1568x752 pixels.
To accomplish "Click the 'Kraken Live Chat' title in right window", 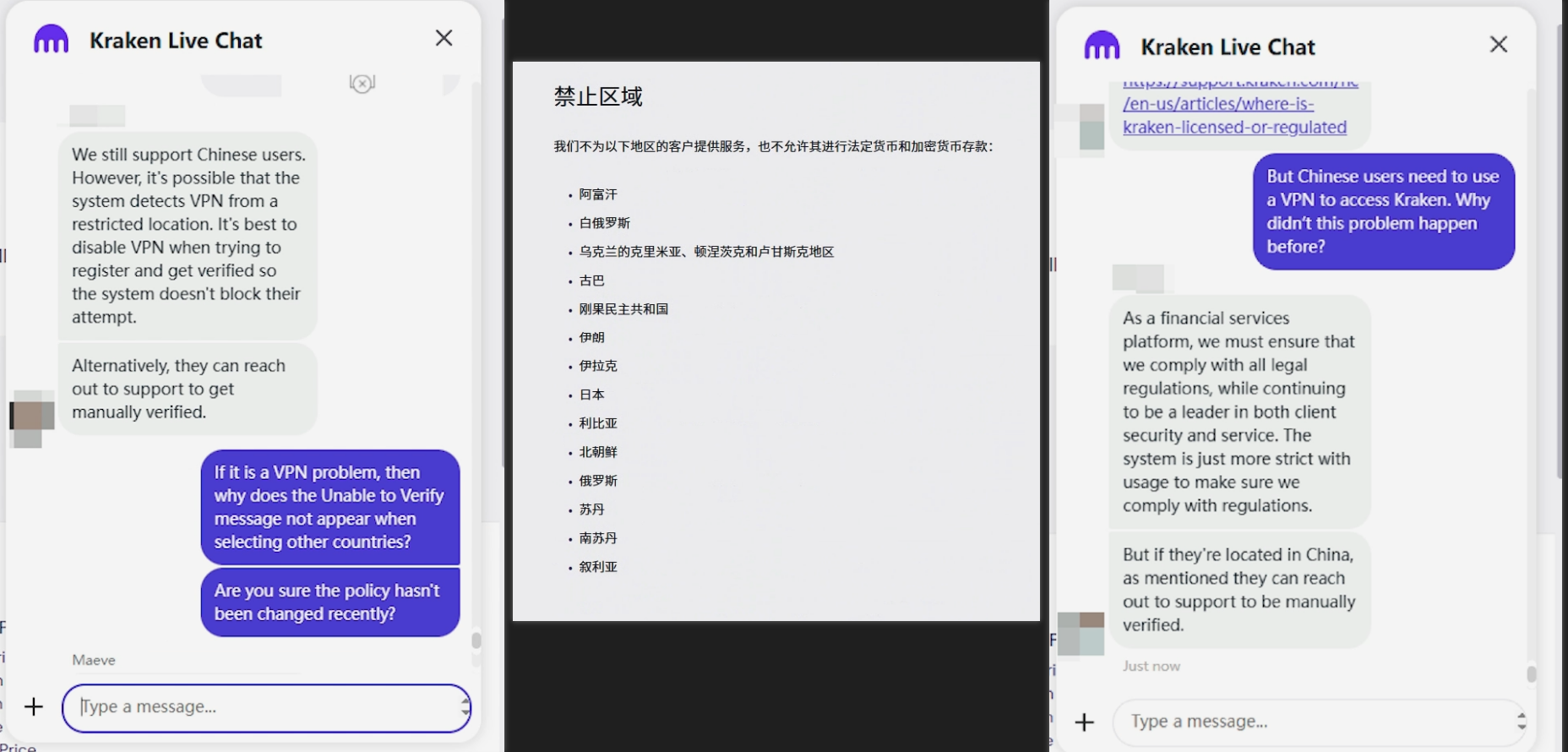I will [1228, 47].
